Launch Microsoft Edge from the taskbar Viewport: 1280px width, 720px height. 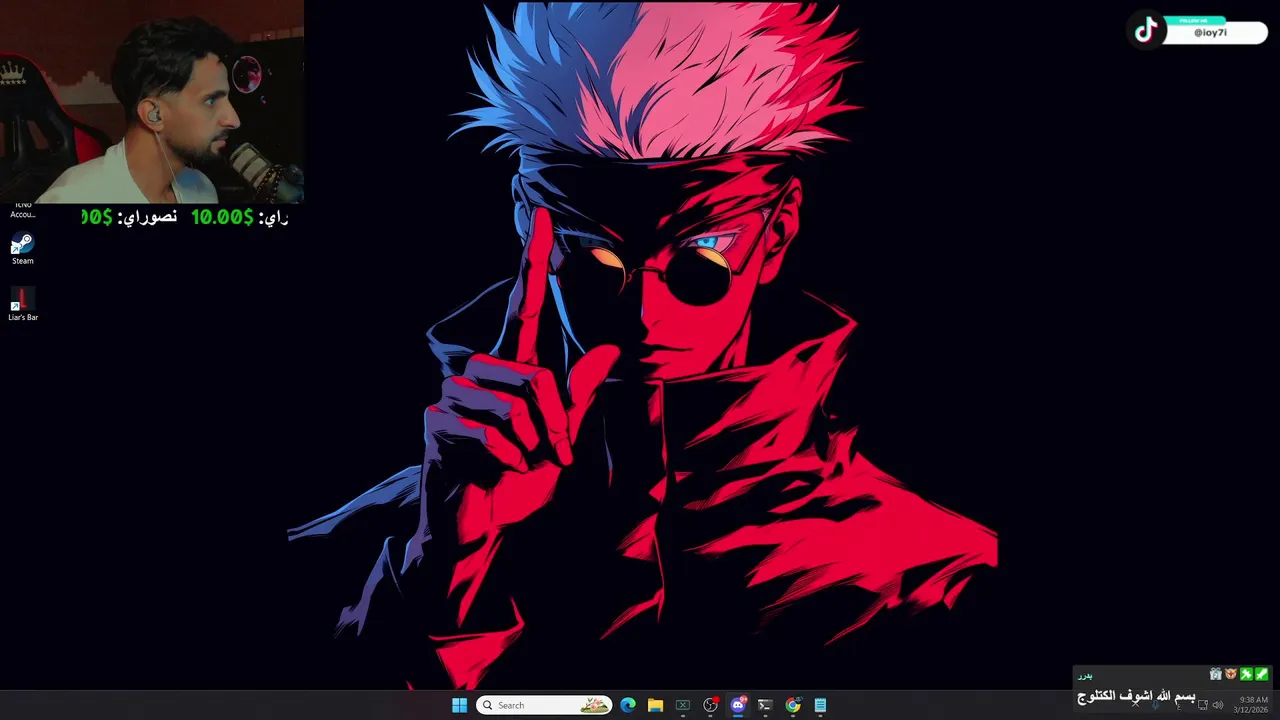point(628,705)
